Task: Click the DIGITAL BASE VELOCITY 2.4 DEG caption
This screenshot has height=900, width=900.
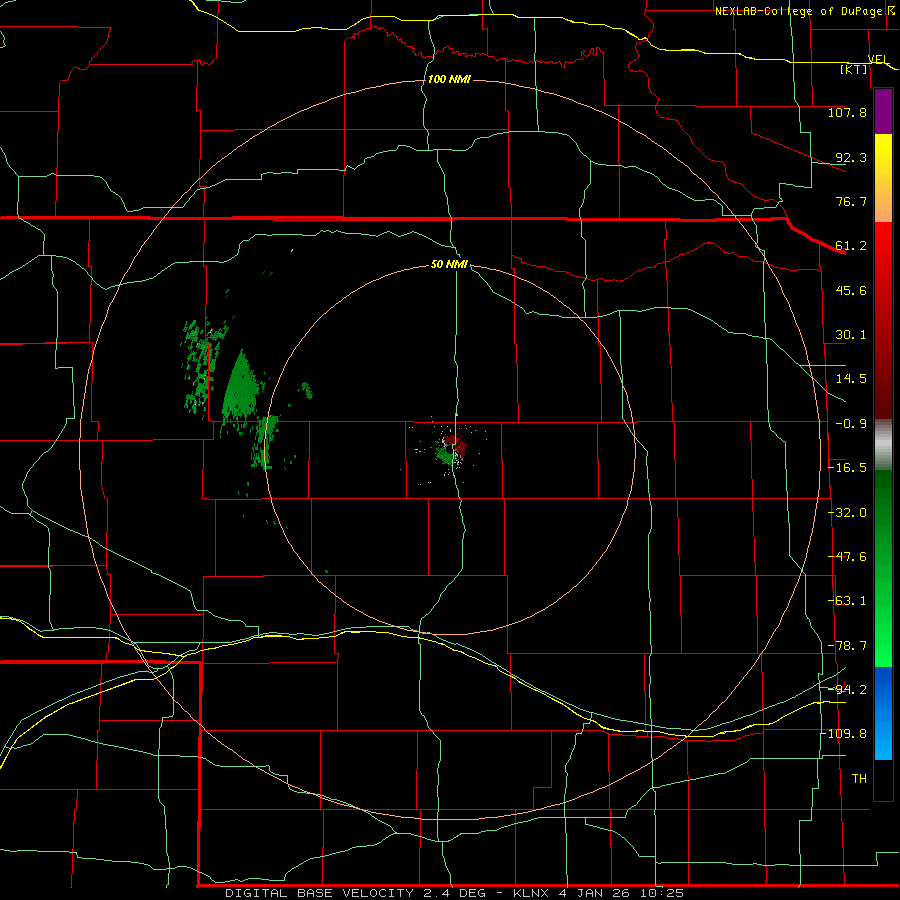Action: pyautogui.click(x=355, y=893)
